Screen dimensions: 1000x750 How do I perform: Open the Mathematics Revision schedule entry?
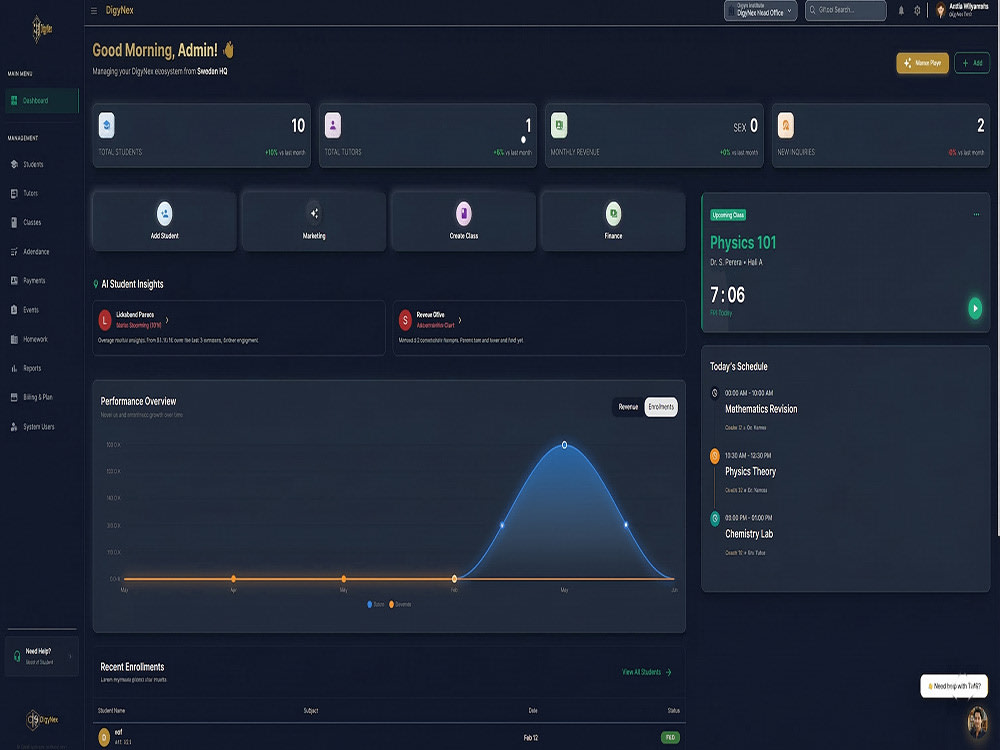click(x=761, y=409)
